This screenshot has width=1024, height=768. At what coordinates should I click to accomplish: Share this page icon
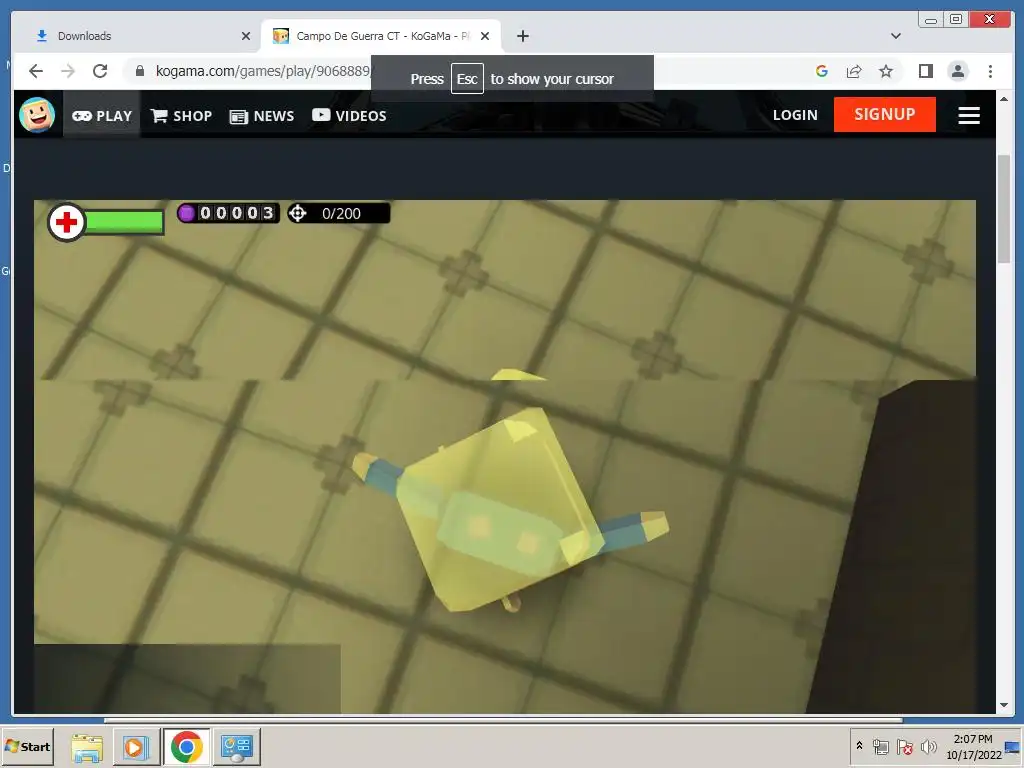click(854, 71)
